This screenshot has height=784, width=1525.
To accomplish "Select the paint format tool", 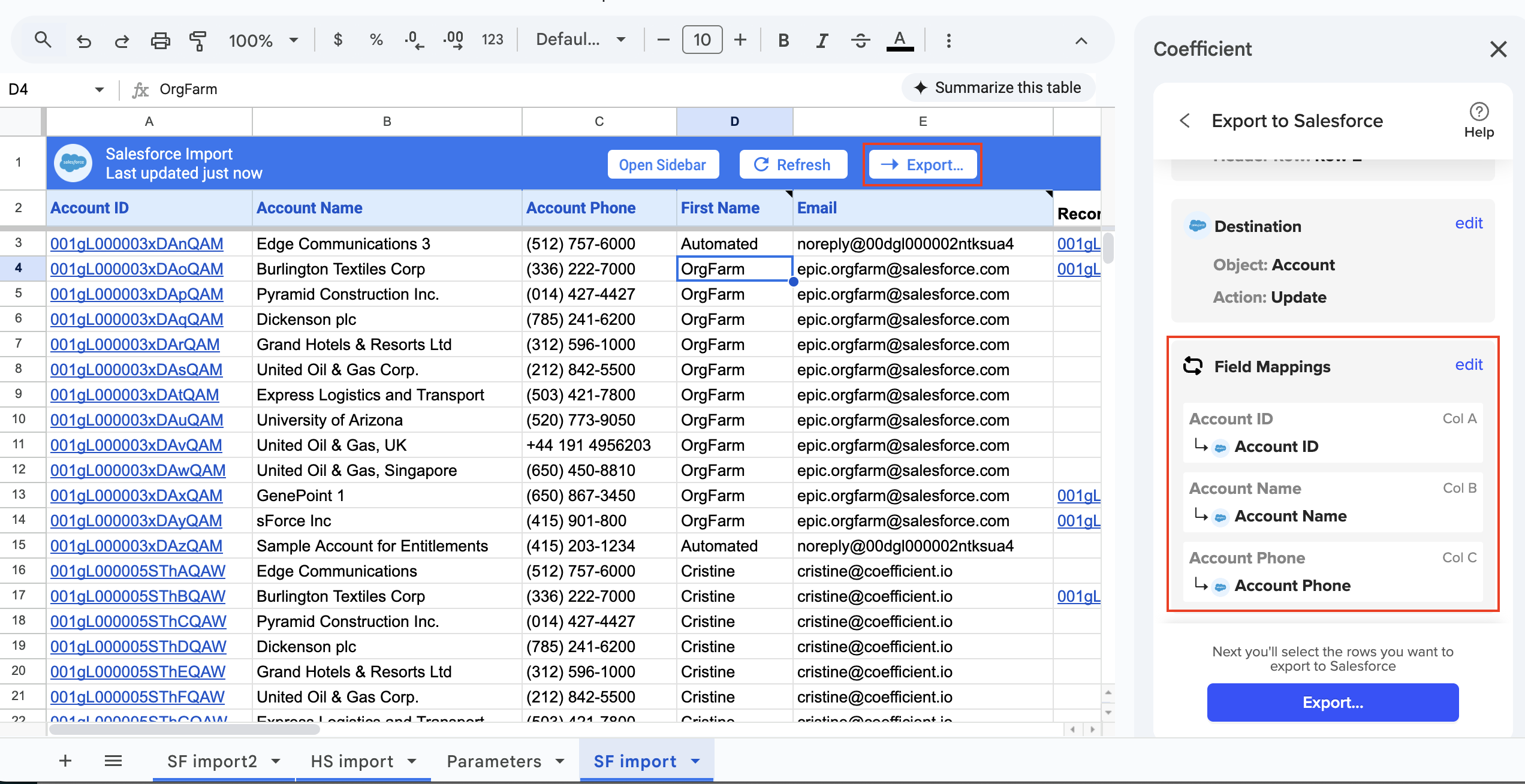I will pyautogui.click(x=198, y=40).
